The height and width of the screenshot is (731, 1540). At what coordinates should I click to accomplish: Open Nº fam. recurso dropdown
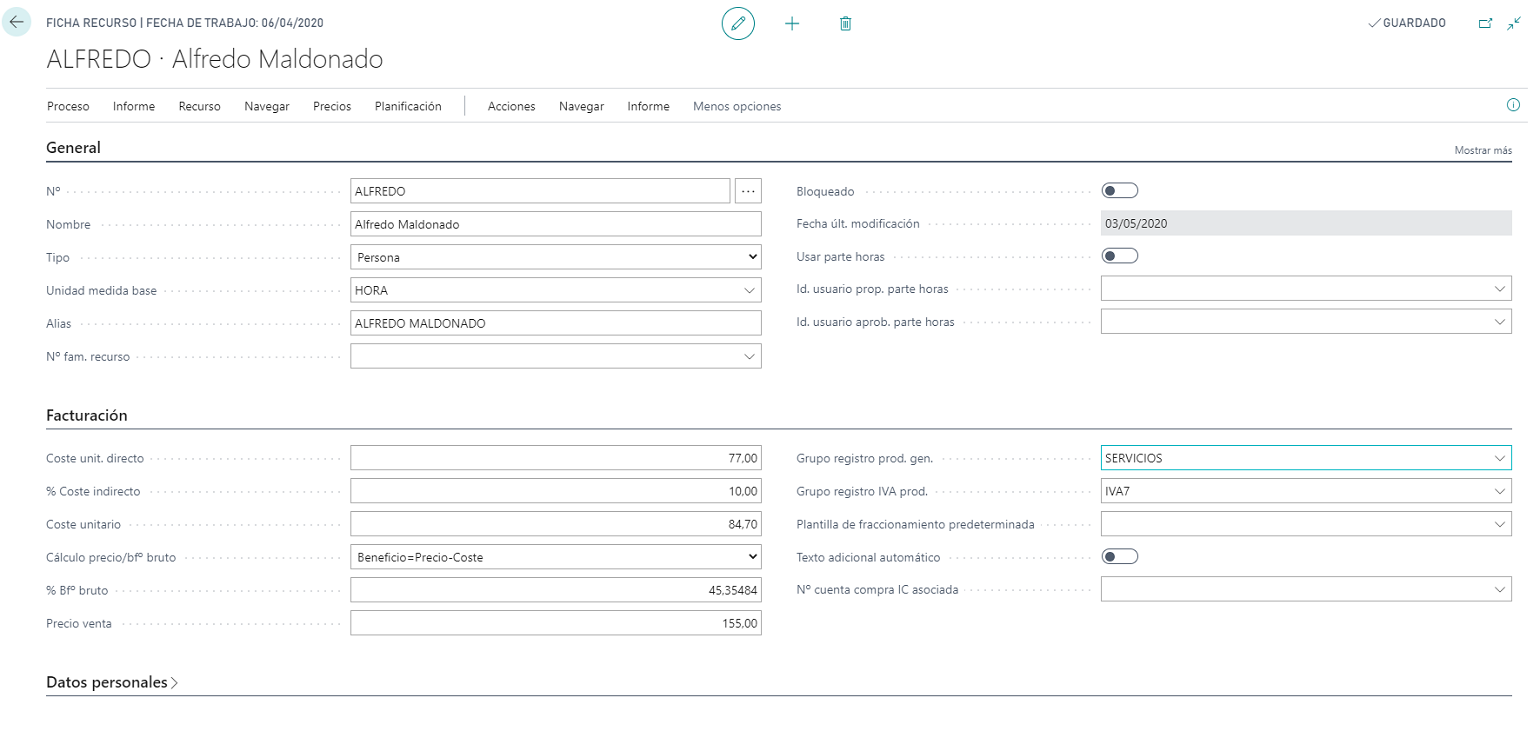(751, 356)
